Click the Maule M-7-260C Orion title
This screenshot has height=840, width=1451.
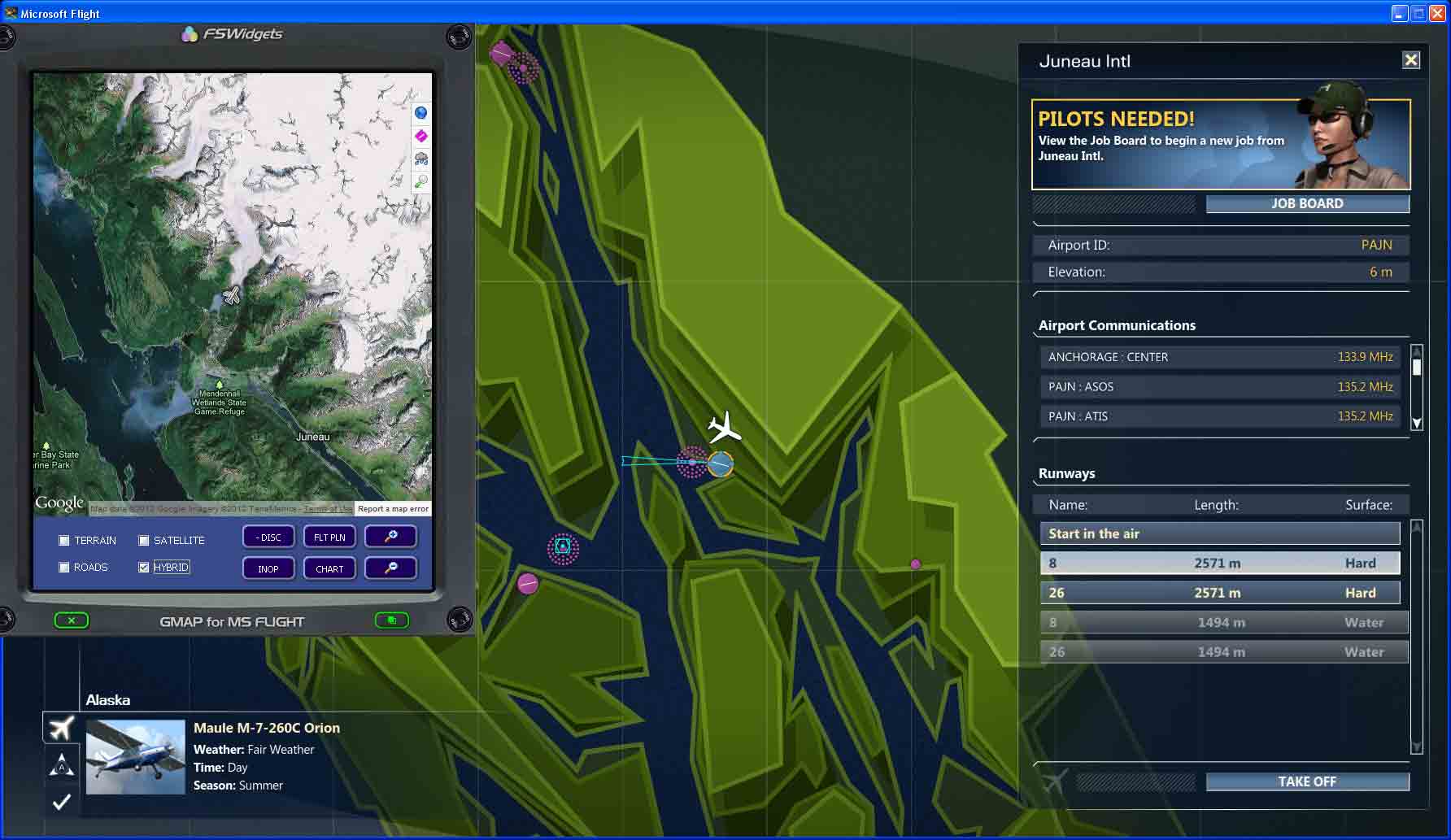[267, 728]
